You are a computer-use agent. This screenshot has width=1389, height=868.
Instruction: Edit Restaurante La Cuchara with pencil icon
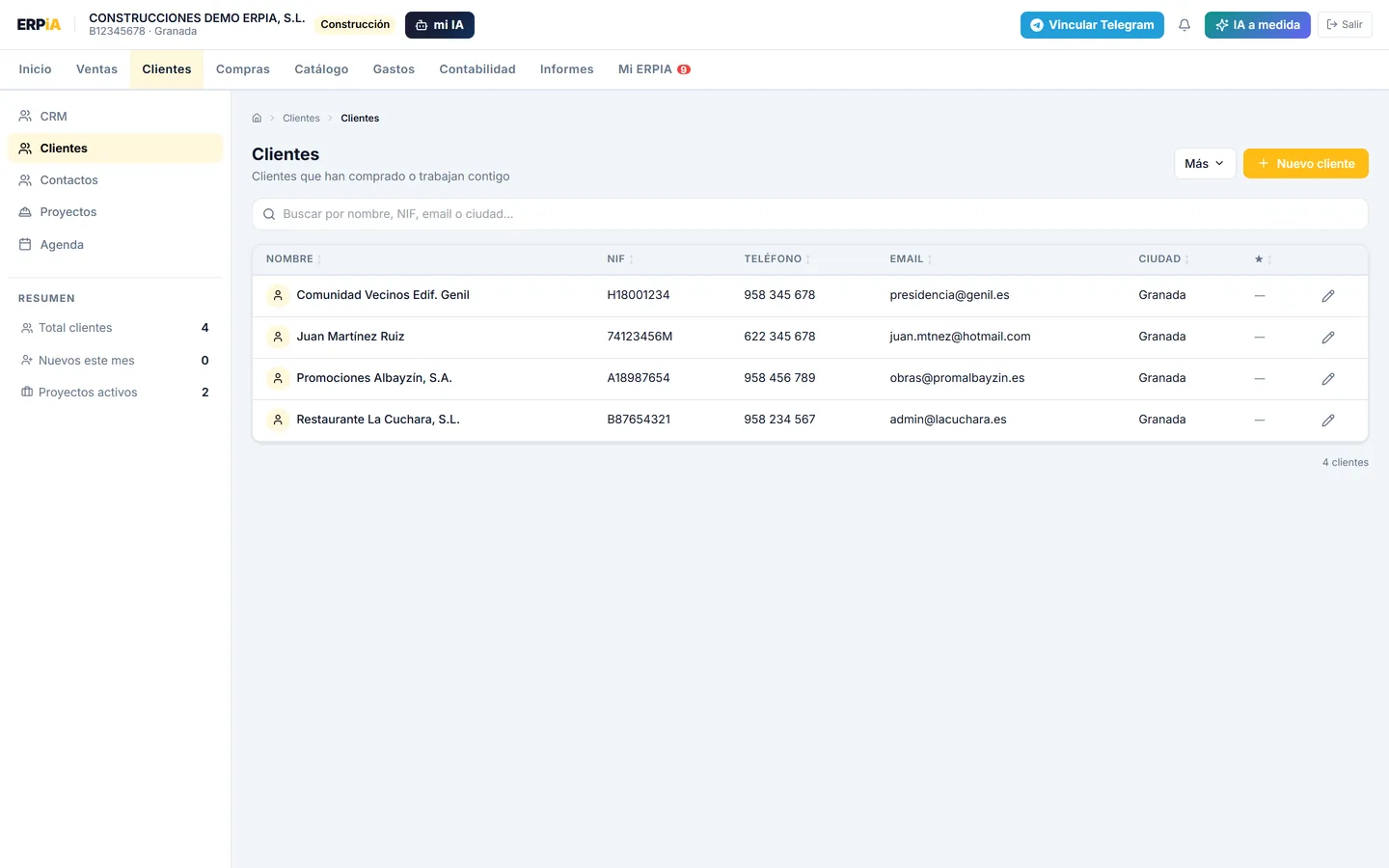1328,420
